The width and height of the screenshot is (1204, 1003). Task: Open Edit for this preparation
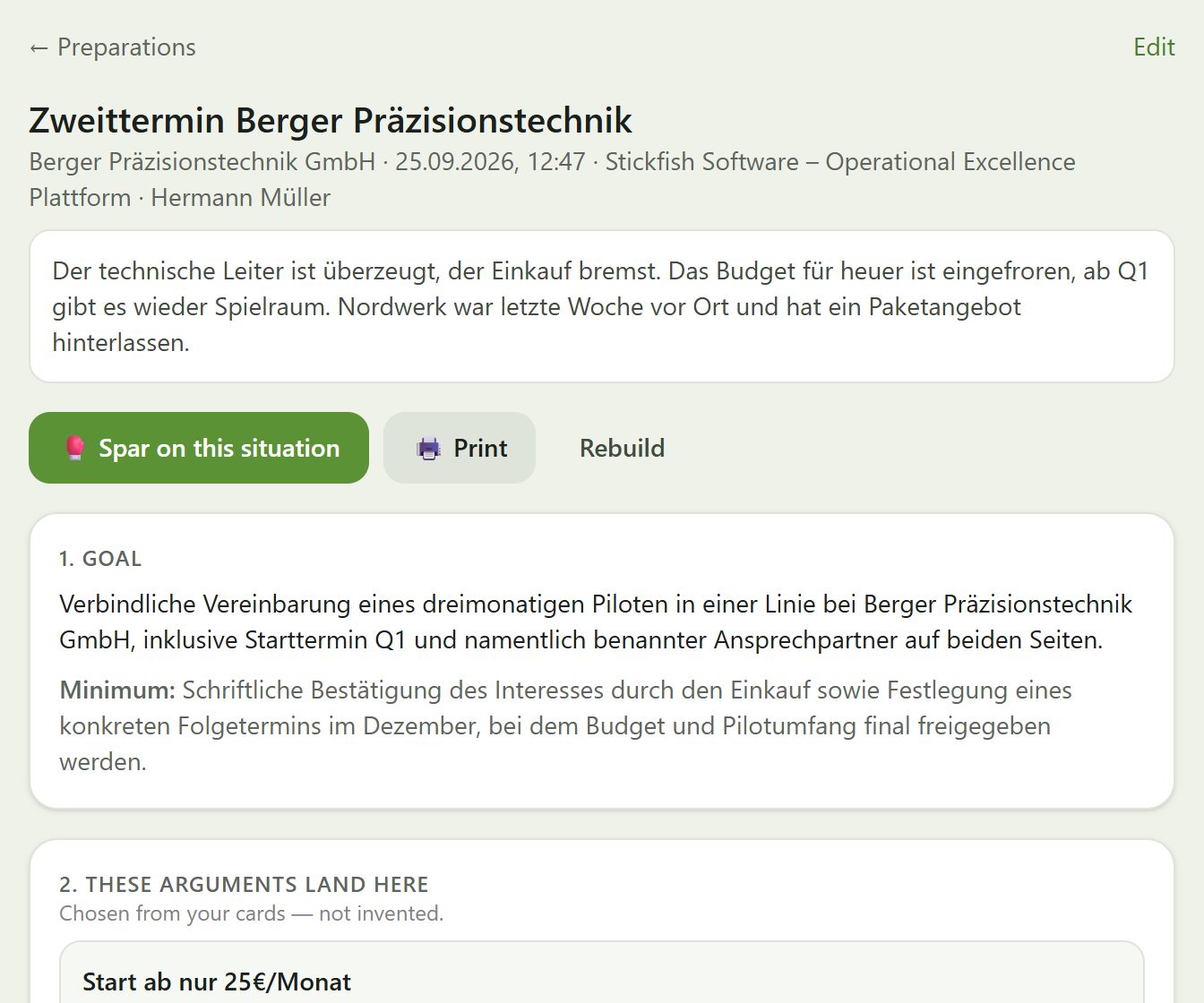click(x=1154, y=47)
